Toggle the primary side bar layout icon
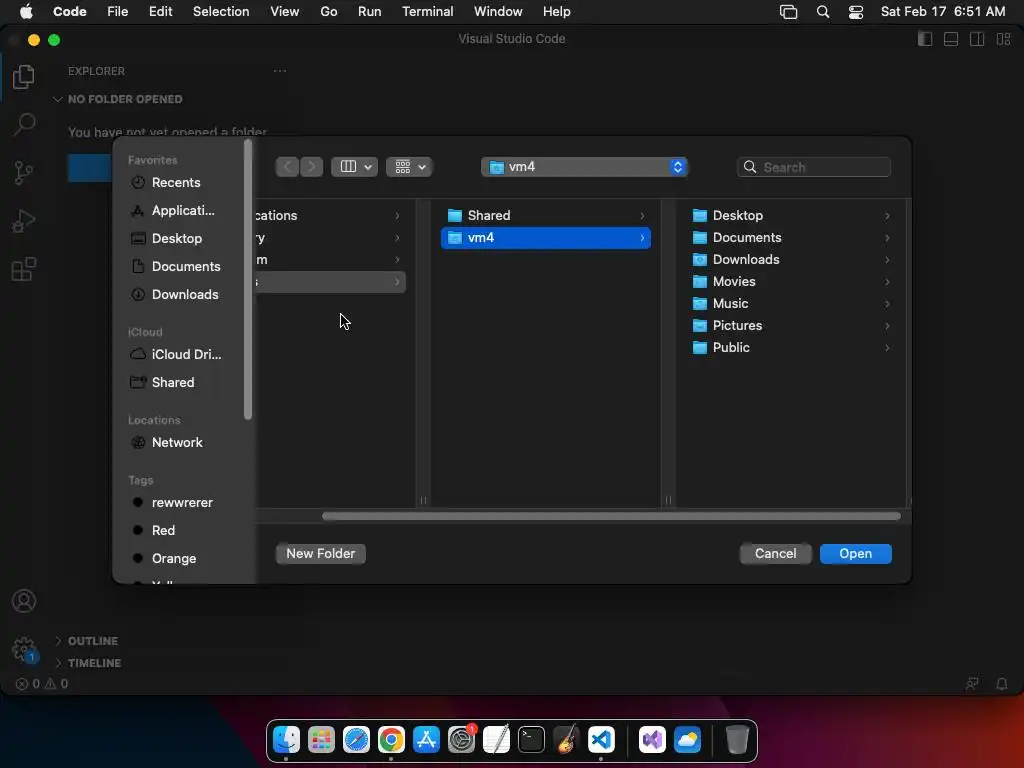Screen dimensions: 1024x768 click(x=925, y=39)
